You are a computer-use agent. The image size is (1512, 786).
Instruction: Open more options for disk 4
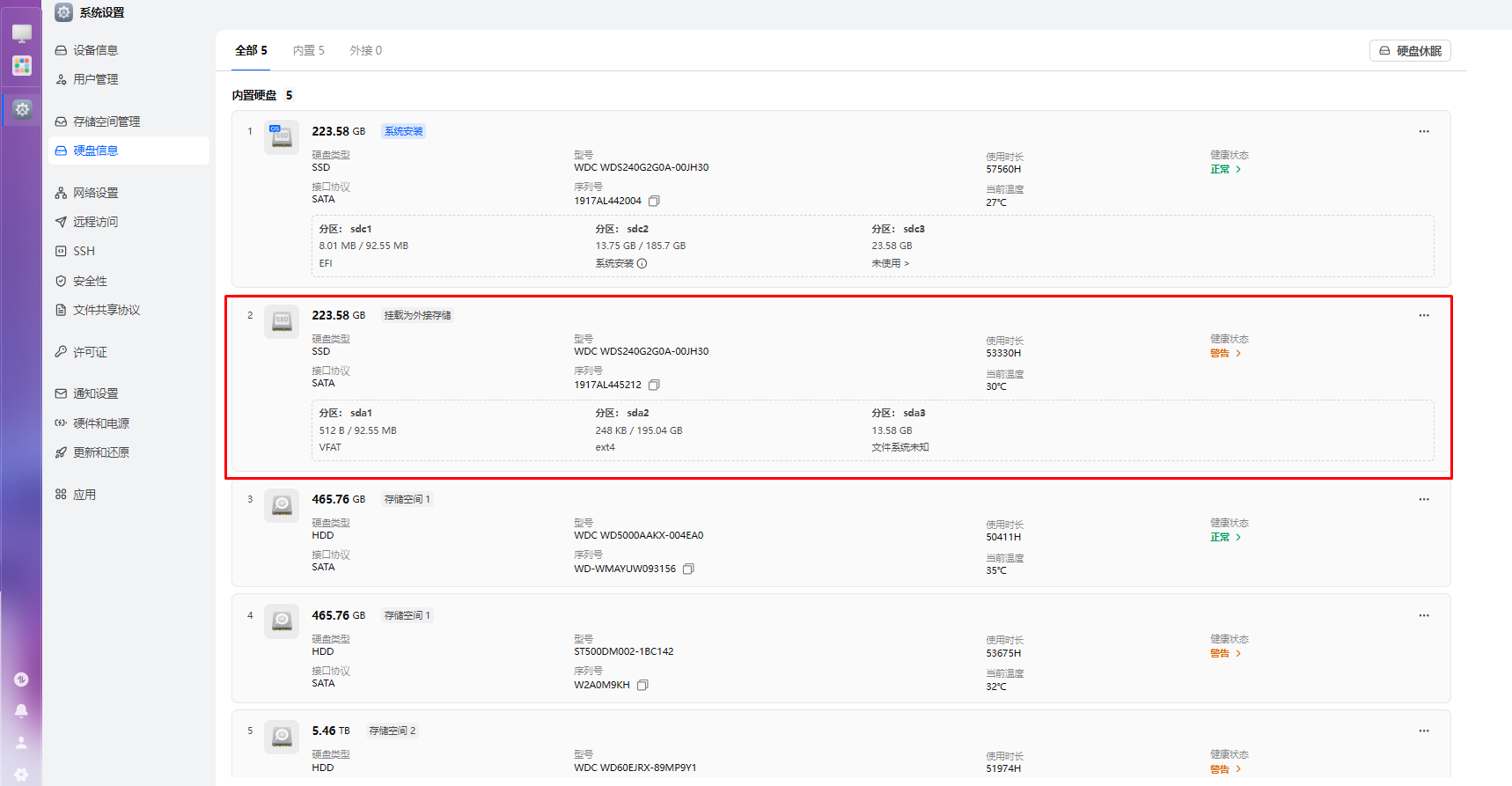click(1423, 615)
